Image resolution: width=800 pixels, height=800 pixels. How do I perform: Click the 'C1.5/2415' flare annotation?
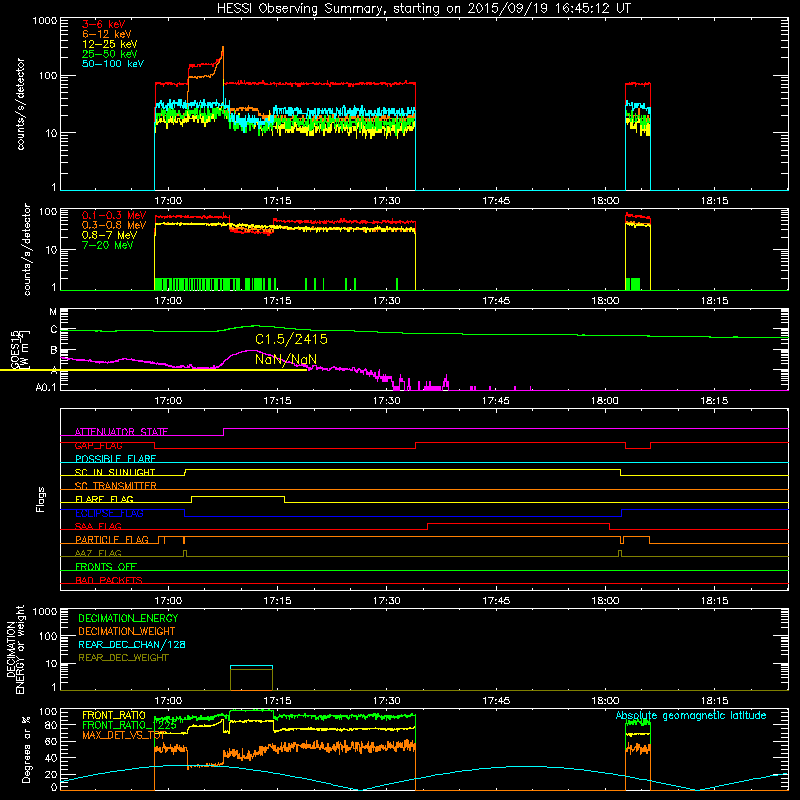(x=291, y=339)
